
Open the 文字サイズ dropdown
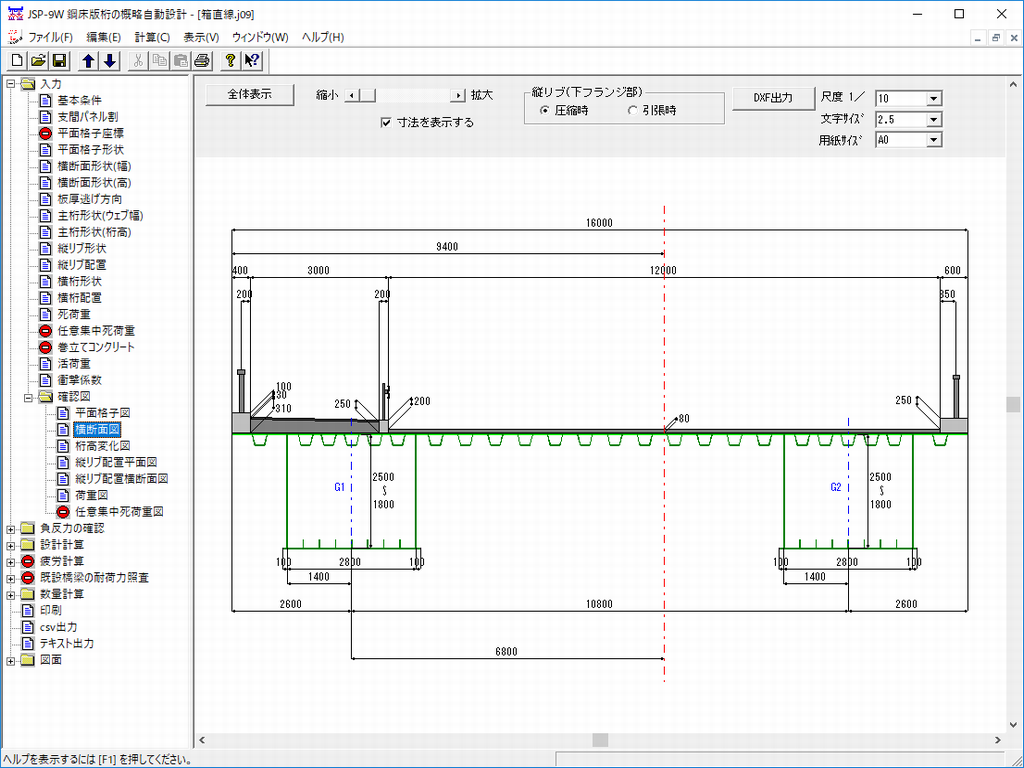[933, 119]
